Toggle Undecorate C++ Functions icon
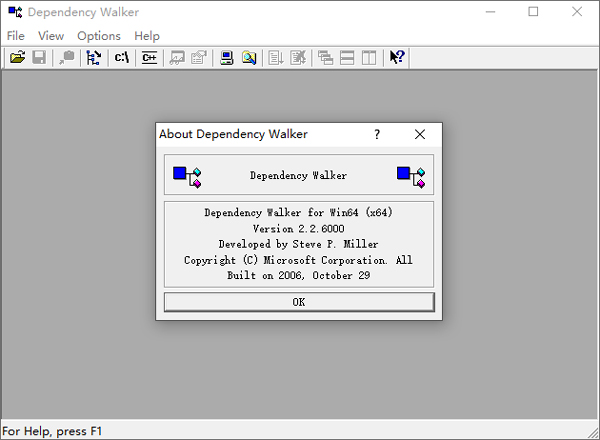The height and width of the screenshot is (440, 600). coord(149,58)
